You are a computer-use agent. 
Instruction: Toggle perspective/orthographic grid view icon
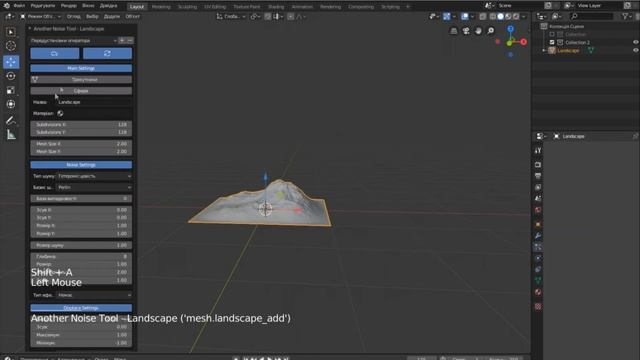click(x=453, y=31)
